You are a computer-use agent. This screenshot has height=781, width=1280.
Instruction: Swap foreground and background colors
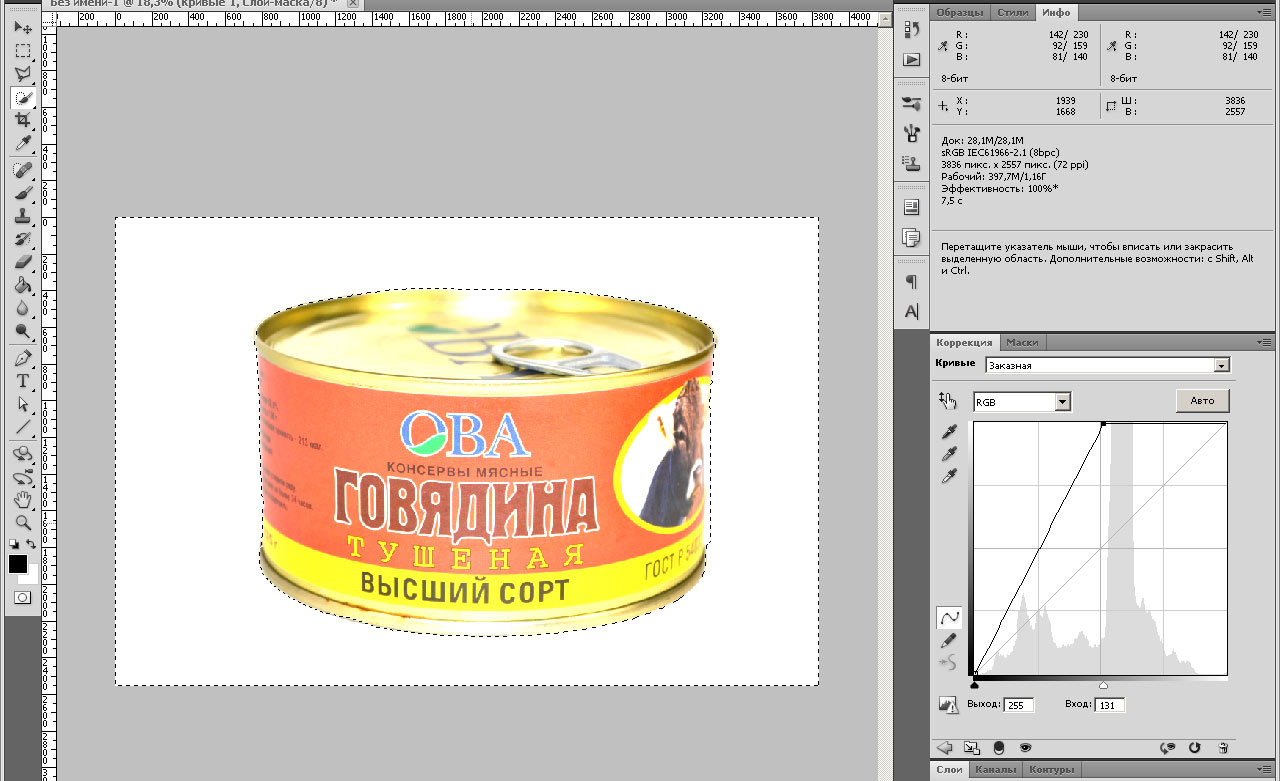tap(32, 543)
